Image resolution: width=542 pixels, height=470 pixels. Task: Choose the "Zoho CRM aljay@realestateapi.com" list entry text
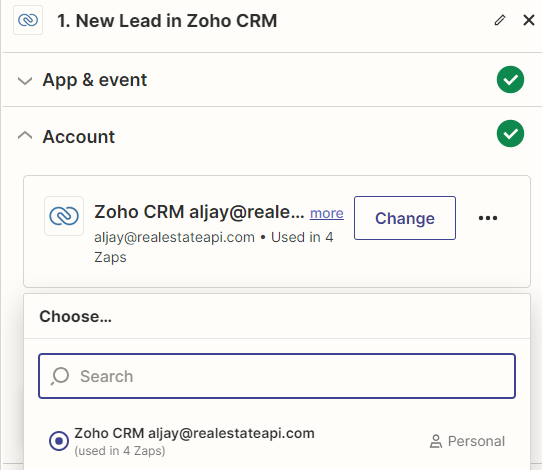(x=194, y=433)
